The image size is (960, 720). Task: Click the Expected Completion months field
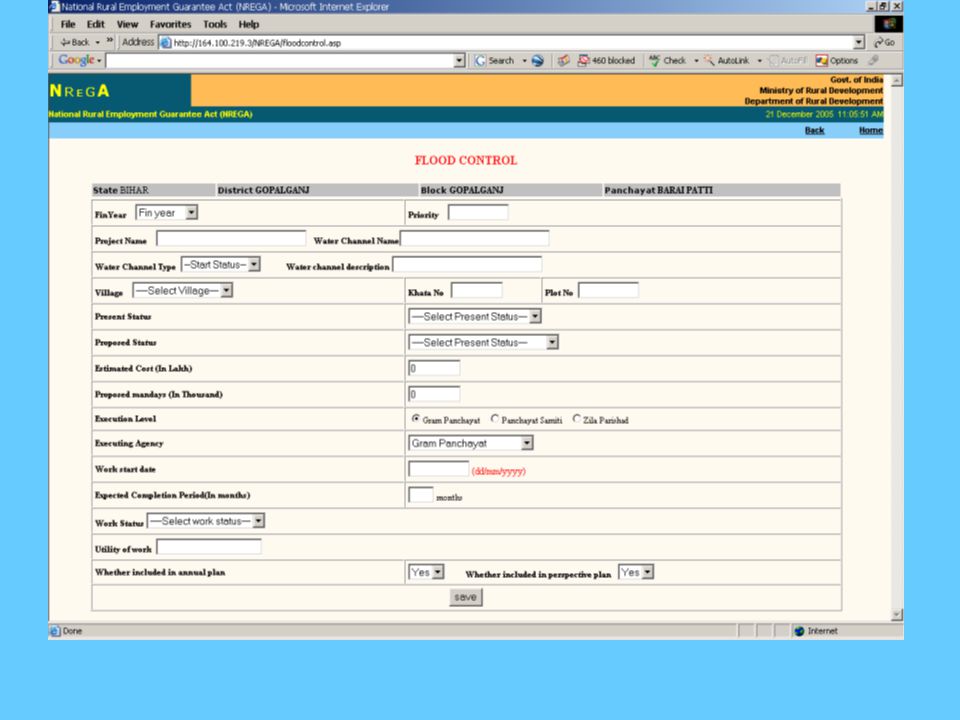(x=421, y=495)
